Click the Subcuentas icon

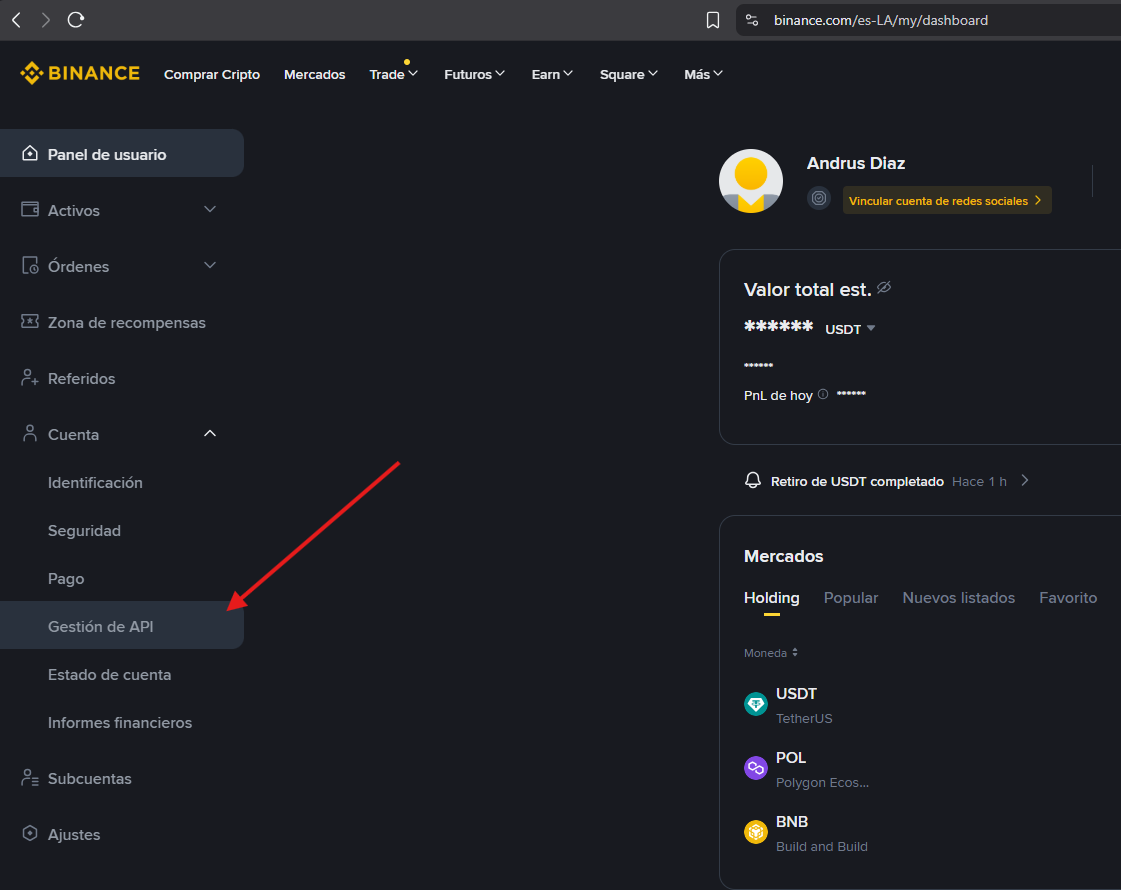tap(30, 777)
